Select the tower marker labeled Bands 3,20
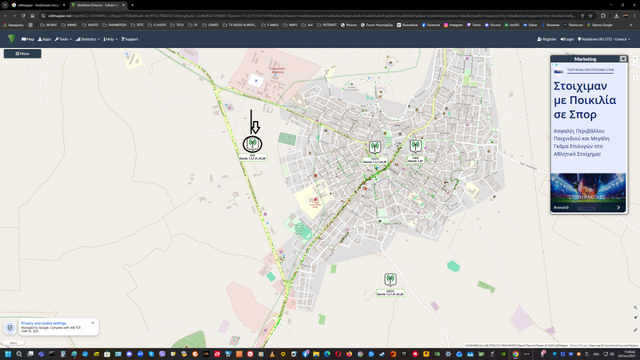The width and height of the screenshot is (640, 360). [x=416, y=146]
